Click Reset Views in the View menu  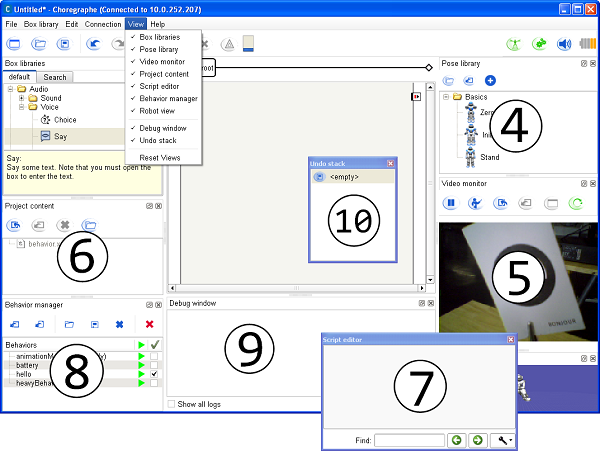pos(159,158)
